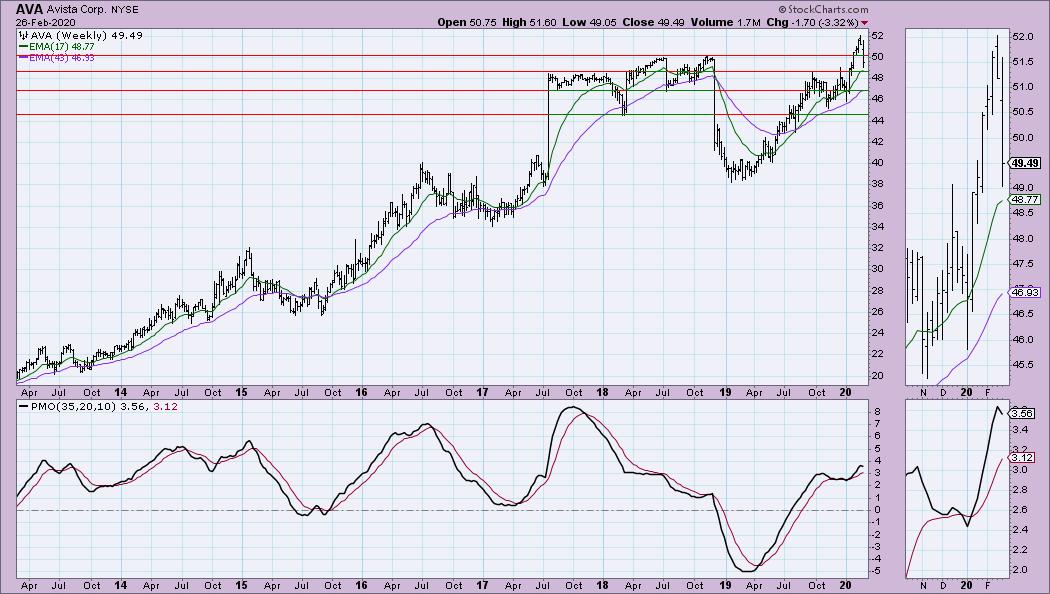Click the 2.6 tick on zoomed PMO axis
Image resolution: width=1050 pixels, height=594 pixels.
pos(1019,510)
